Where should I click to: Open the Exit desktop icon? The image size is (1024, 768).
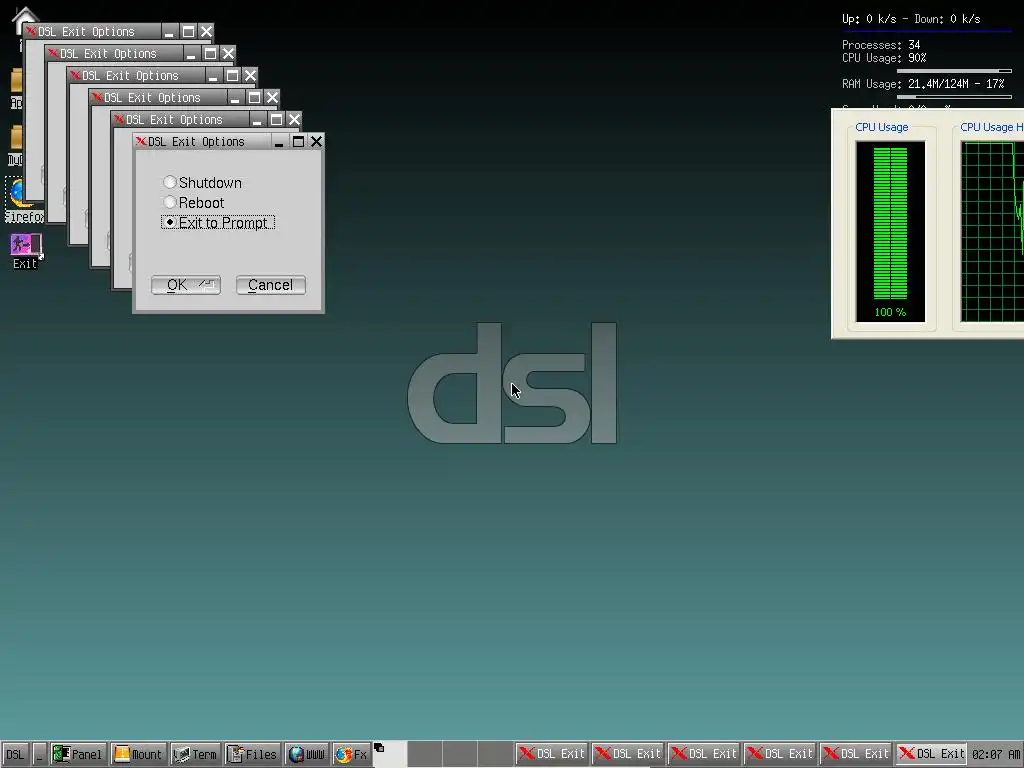(25, 251)
